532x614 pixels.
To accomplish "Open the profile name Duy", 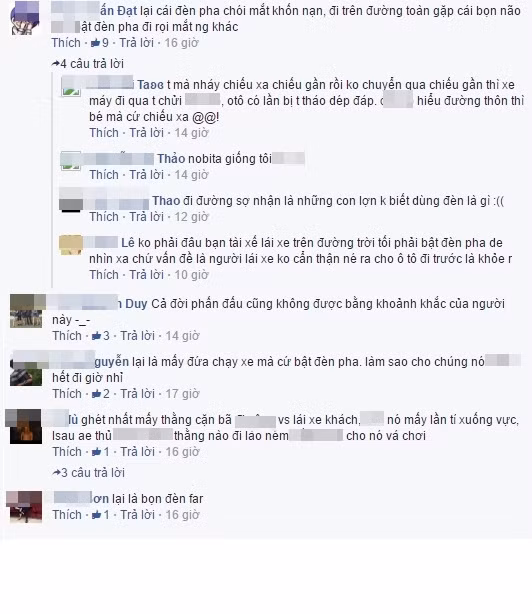I will click(x=136, y=304).
